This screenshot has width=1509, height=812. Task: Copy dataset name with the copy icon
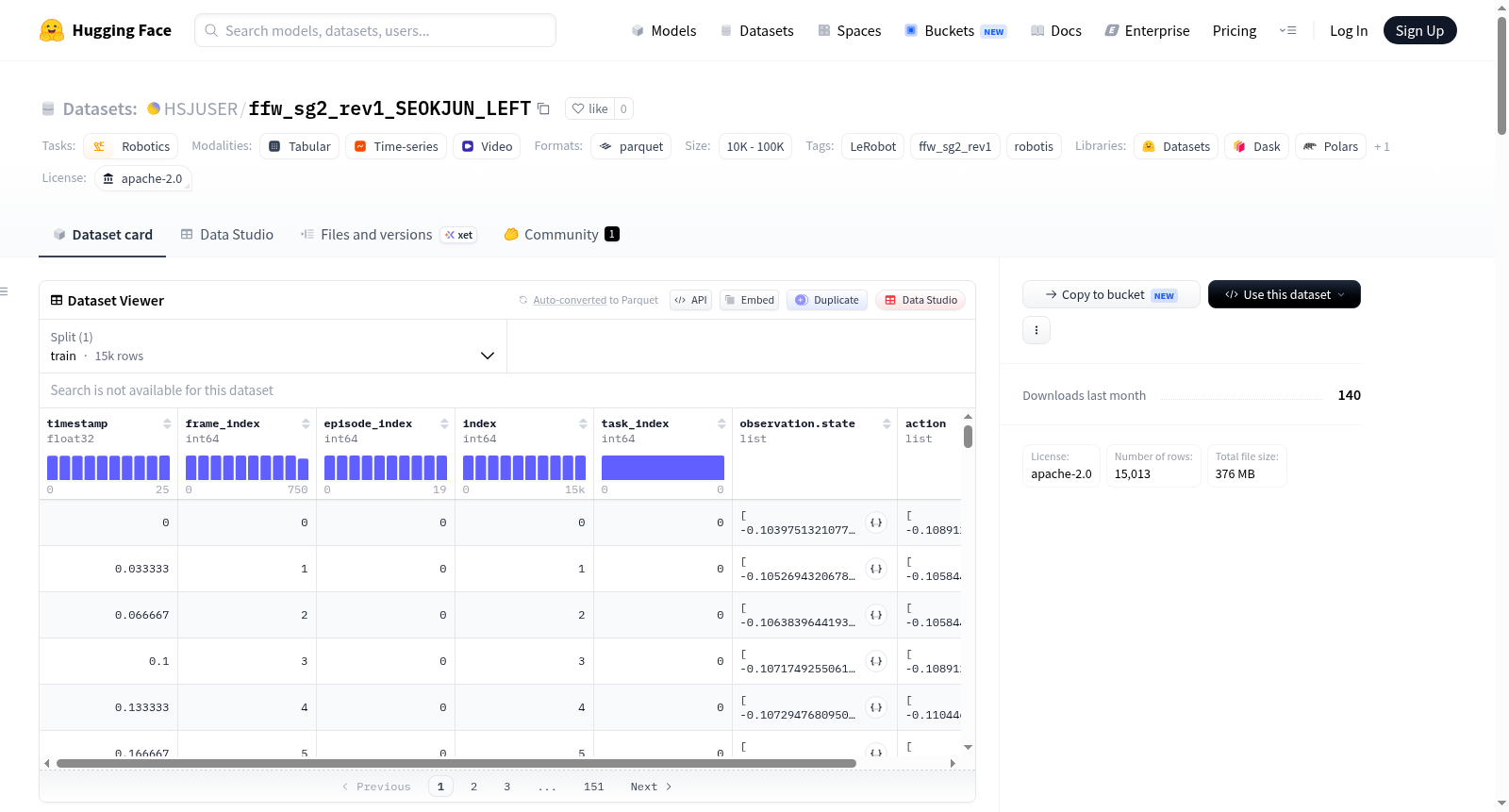pos(543,108)
